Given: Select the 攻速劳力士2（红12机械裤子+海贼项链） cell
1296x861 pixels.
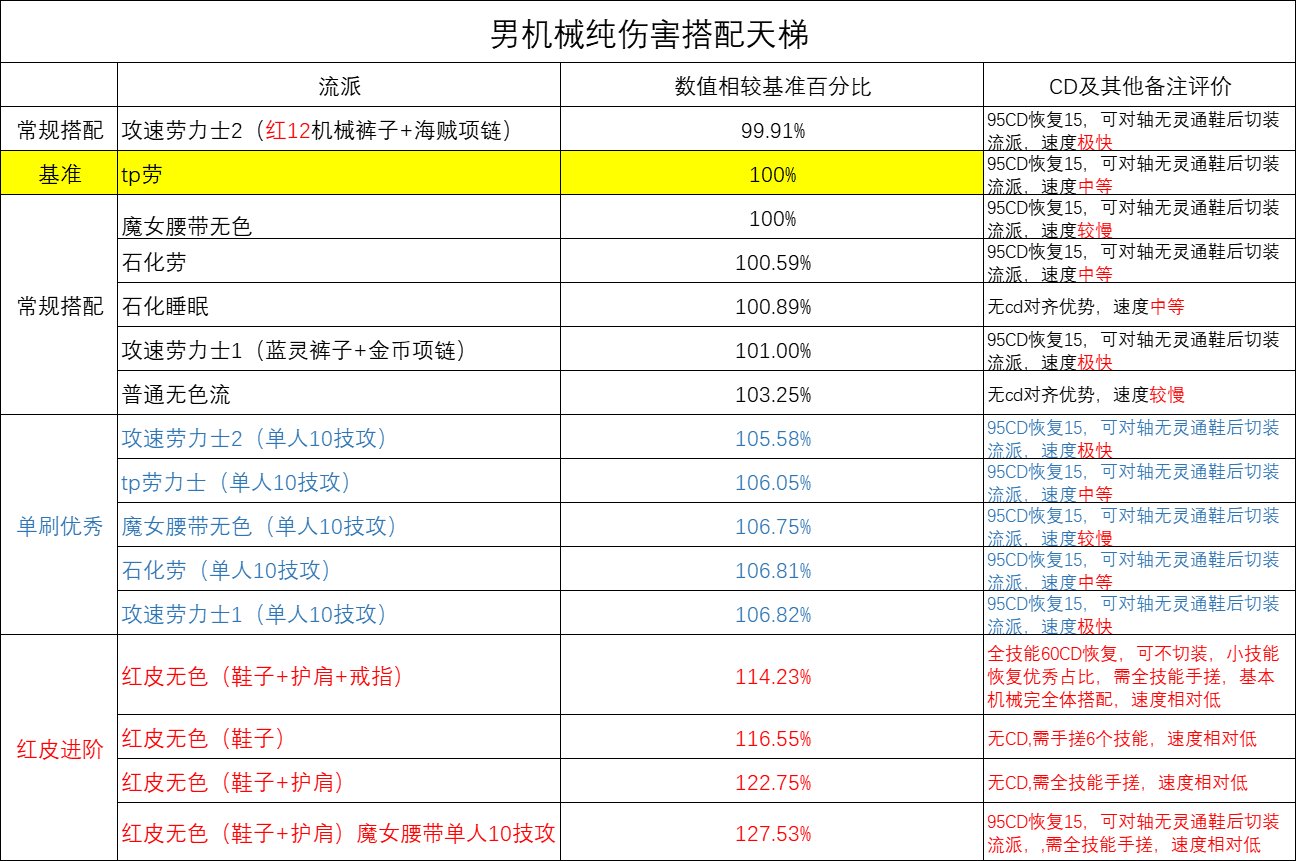Looking at the screenshot, I should coord(339,129).
